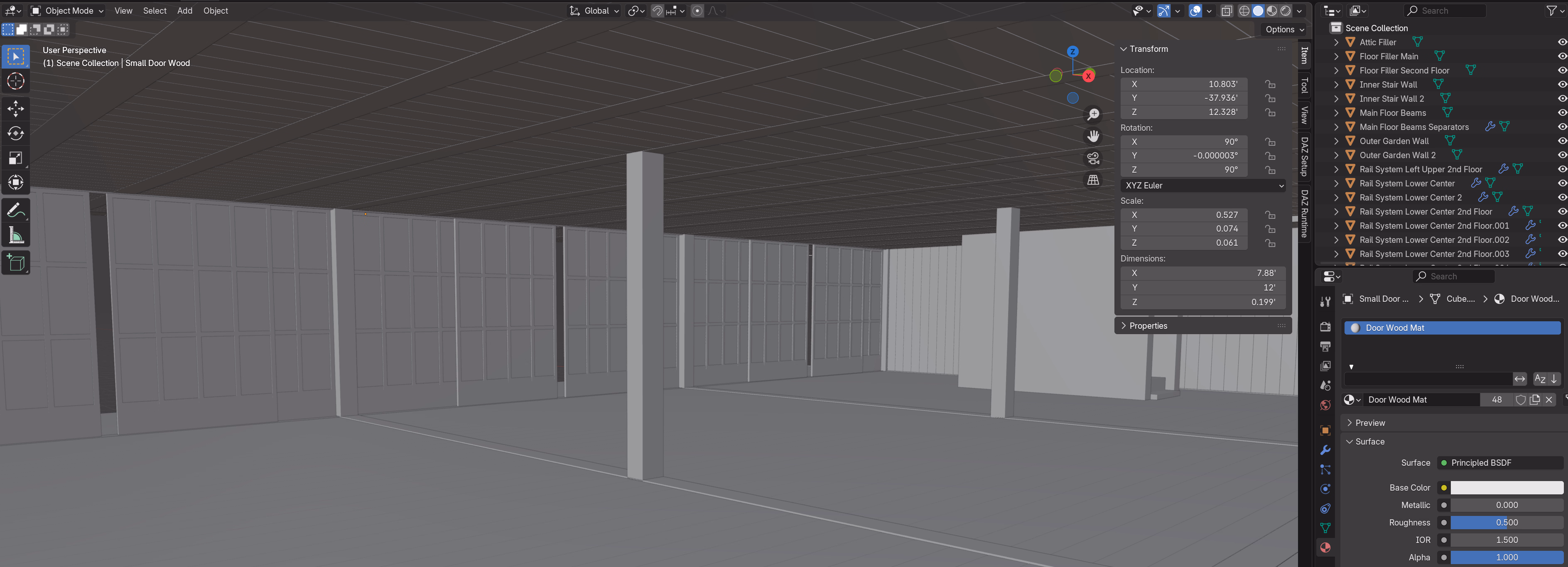
Task: Expand the Main Floor Beams tree item
Action: tap(1336, 112)
